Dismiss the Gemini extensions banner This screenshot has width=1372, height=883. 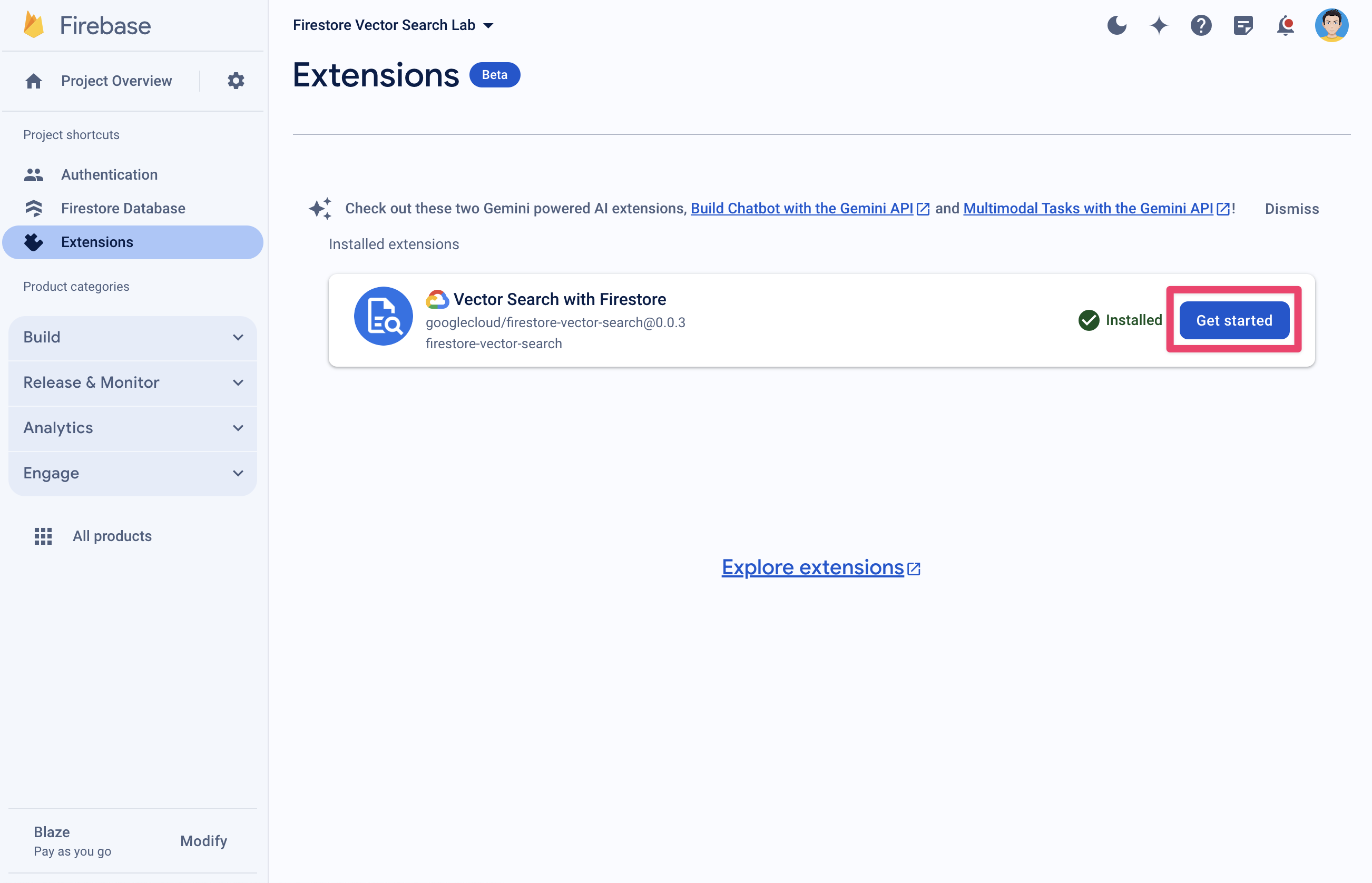pyautogui.click(x=1291, y=207)
